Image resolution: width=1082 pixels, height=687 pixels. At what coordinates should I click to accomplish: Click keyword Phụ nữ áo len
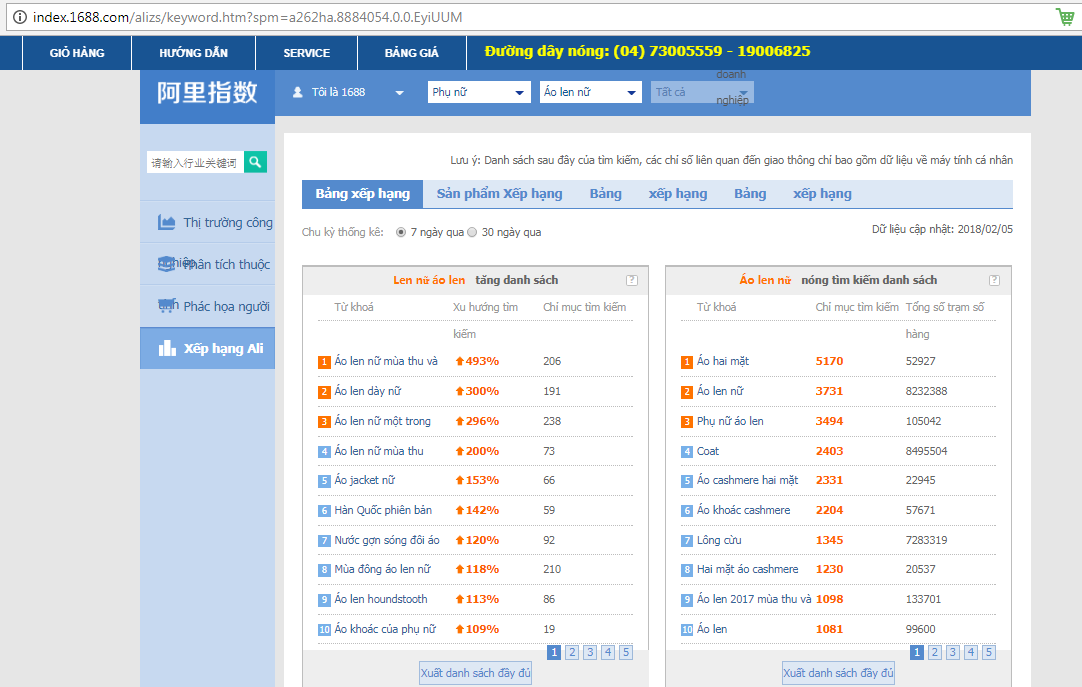coord(730,421)
